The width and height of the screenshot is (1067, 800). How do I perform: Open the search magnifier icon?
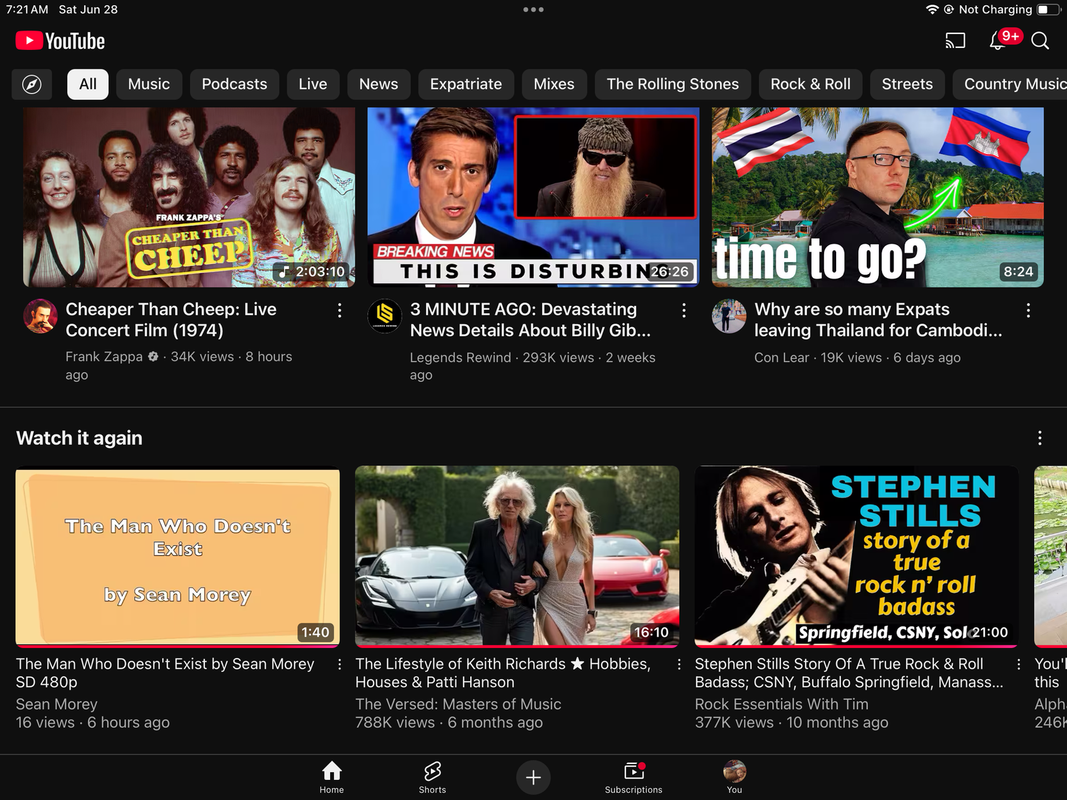pyautogui.click(x=1040, y=41)
